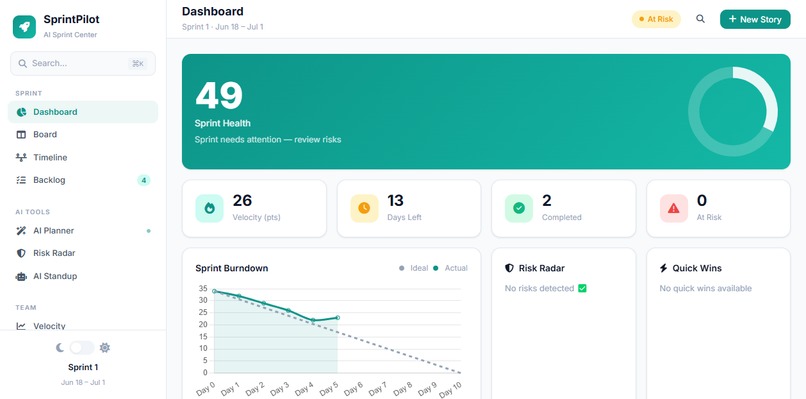Click the checkmark icon on the Completed card
The image size is (806, 399).
(519, 208)
